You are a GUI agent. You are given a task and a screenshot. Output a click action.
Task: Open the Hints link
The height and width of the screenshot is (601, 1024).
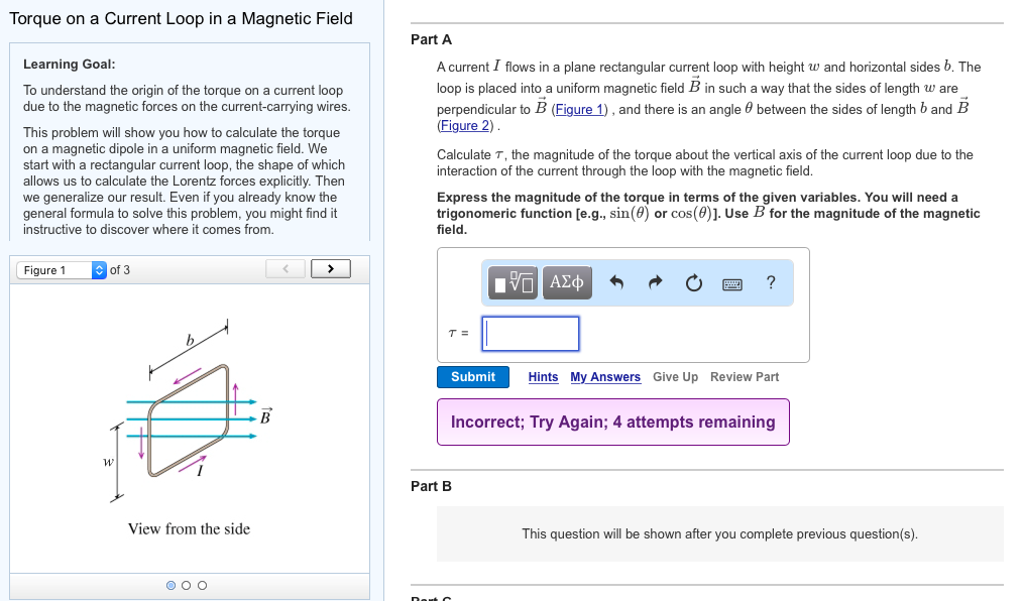[542, 377]
